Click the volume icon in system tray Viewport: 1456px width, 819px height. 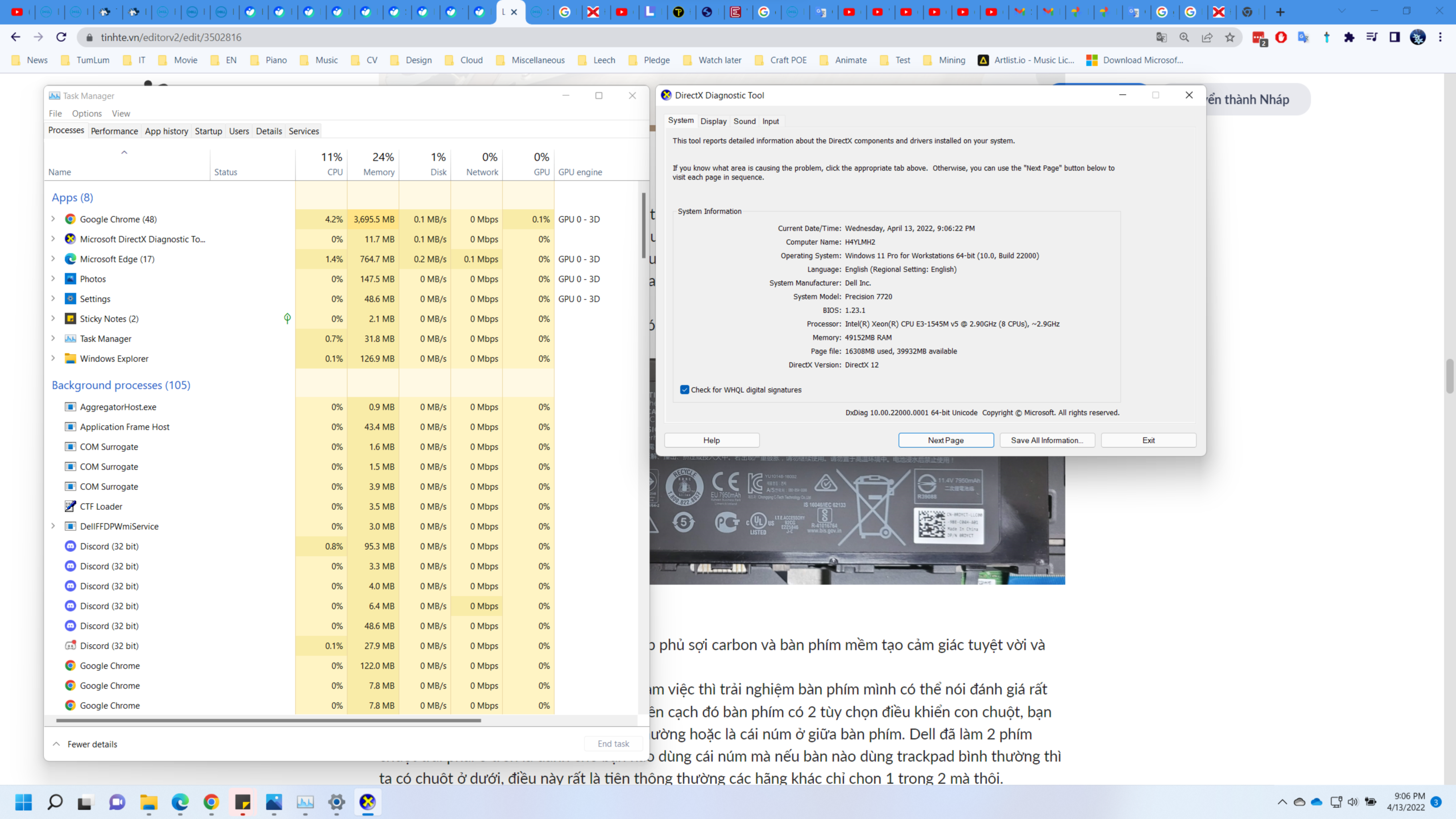tap(1352, 801)
